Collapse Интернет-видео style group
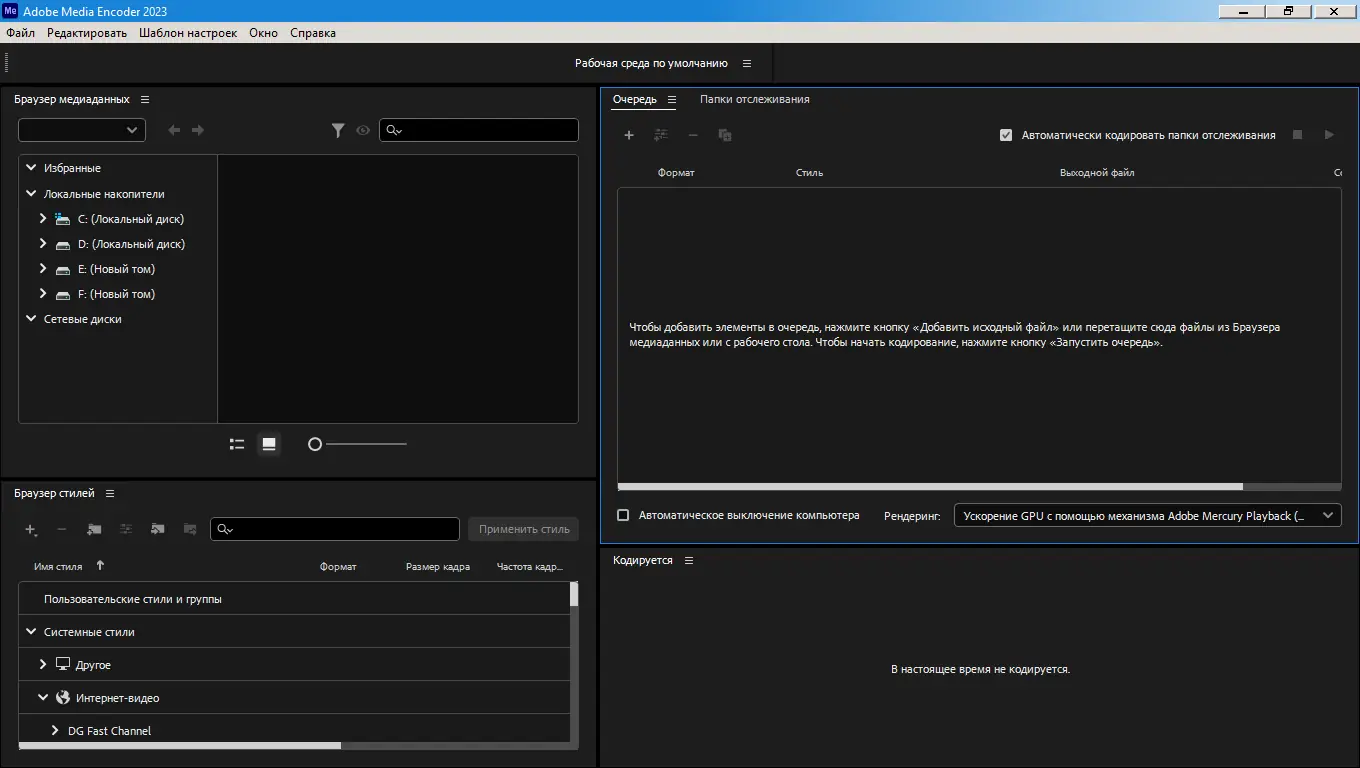Image resolution: width=1360 pixels, height=768 pixels. click(43, 697)
